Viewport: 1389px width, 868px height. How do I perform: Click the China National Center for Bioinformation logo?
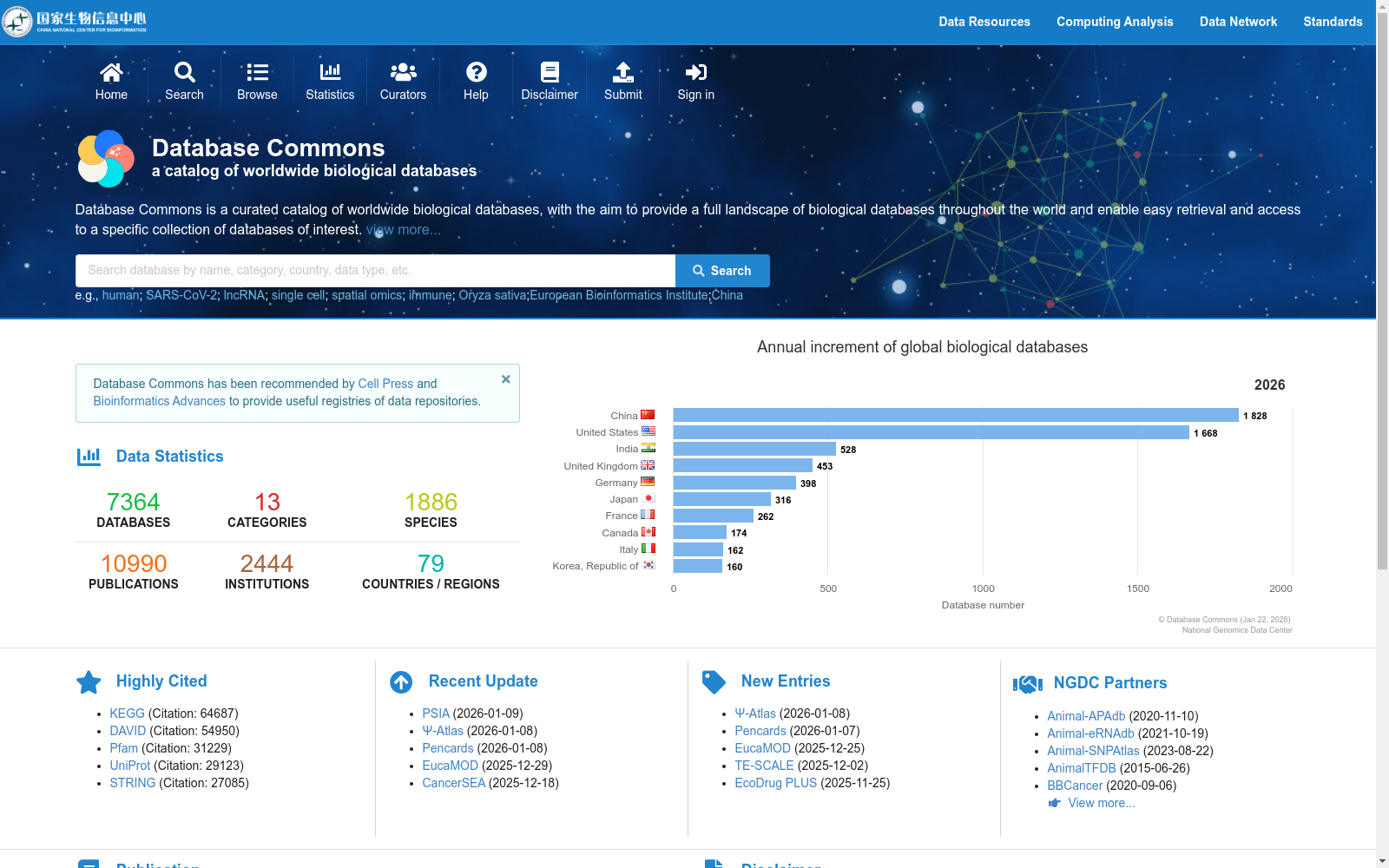coord(75,22)
